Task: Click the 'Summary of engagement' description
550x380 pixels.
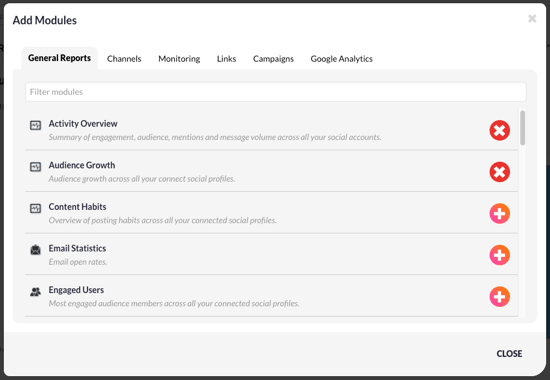Action: click(x=215, y=137)
